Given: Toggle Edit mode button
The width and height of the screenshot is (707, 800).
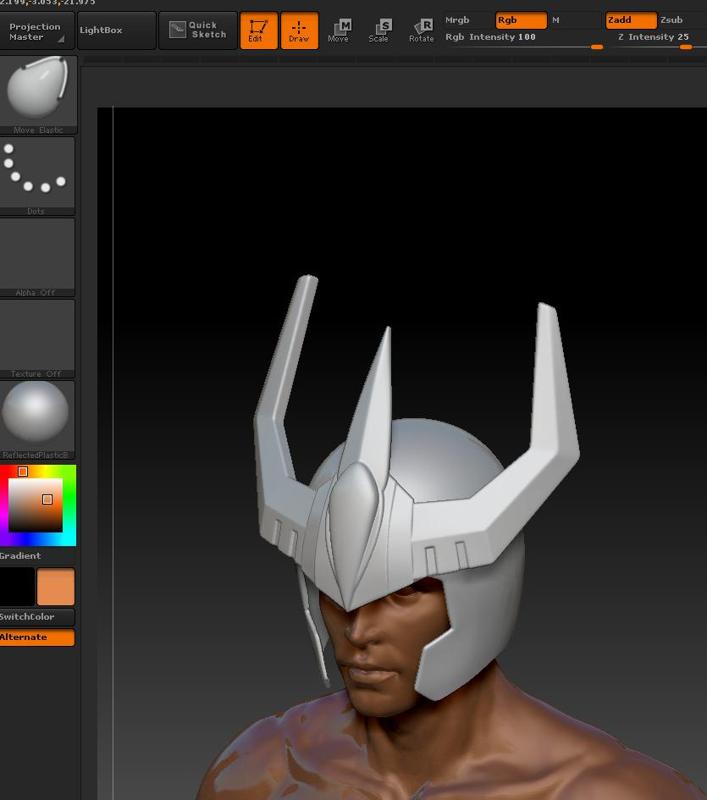Looking at the screenshot, I should (259, 31).
